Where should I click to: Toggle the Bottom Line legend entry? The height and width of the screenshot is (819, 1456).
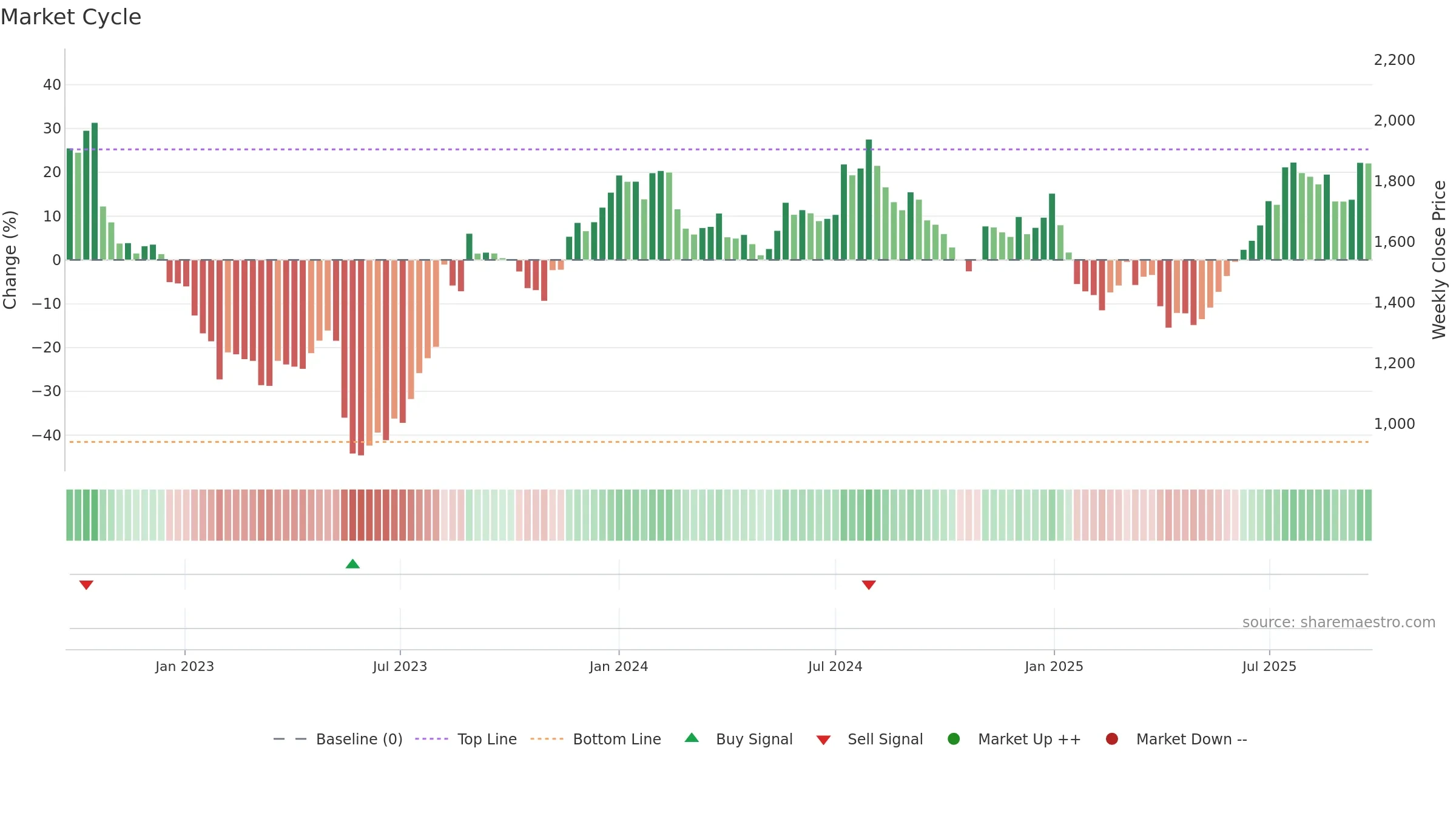(596, 739)
